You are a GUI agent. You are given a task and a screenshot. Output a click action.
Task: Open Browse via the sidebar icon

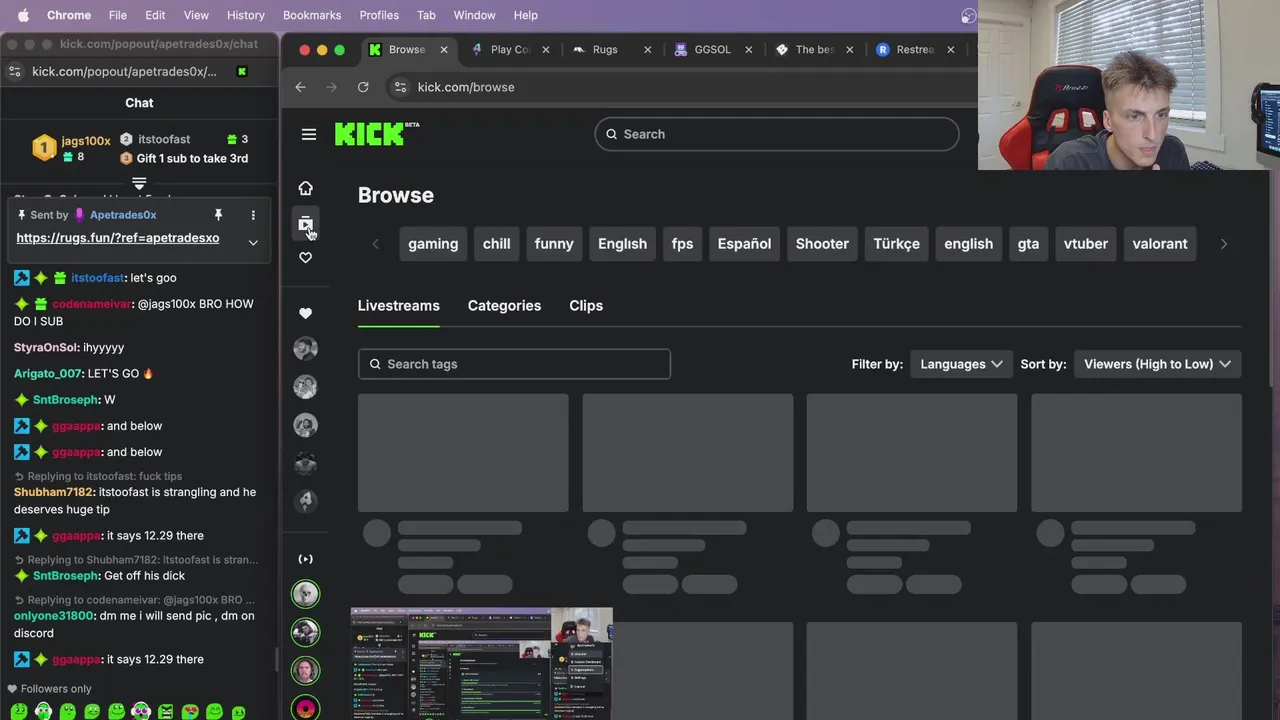coord(305,224)
